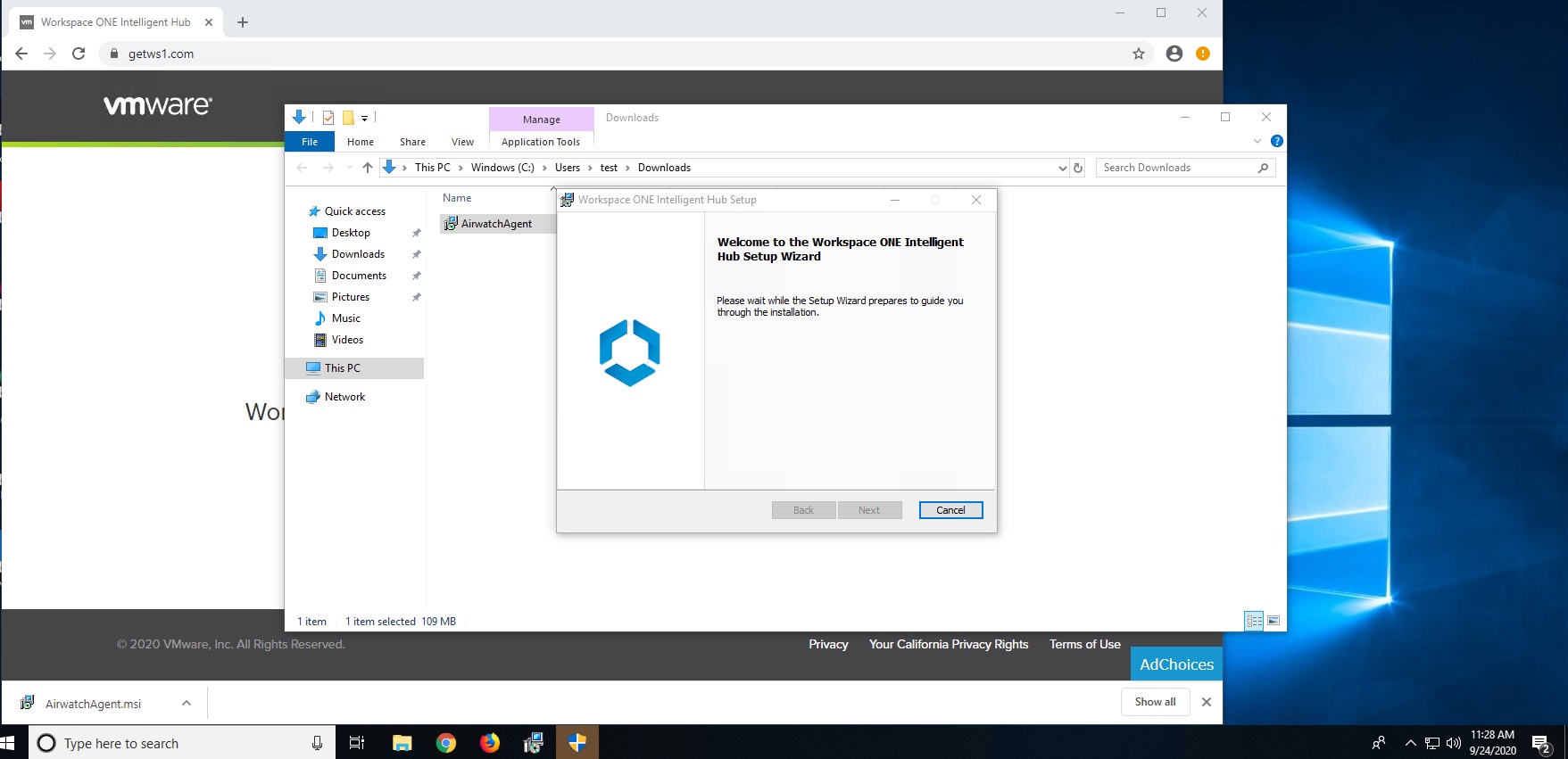Bookmark this page with the star icon
1568x759 pixels.
pyautogui.click(x=1139, y=54)
